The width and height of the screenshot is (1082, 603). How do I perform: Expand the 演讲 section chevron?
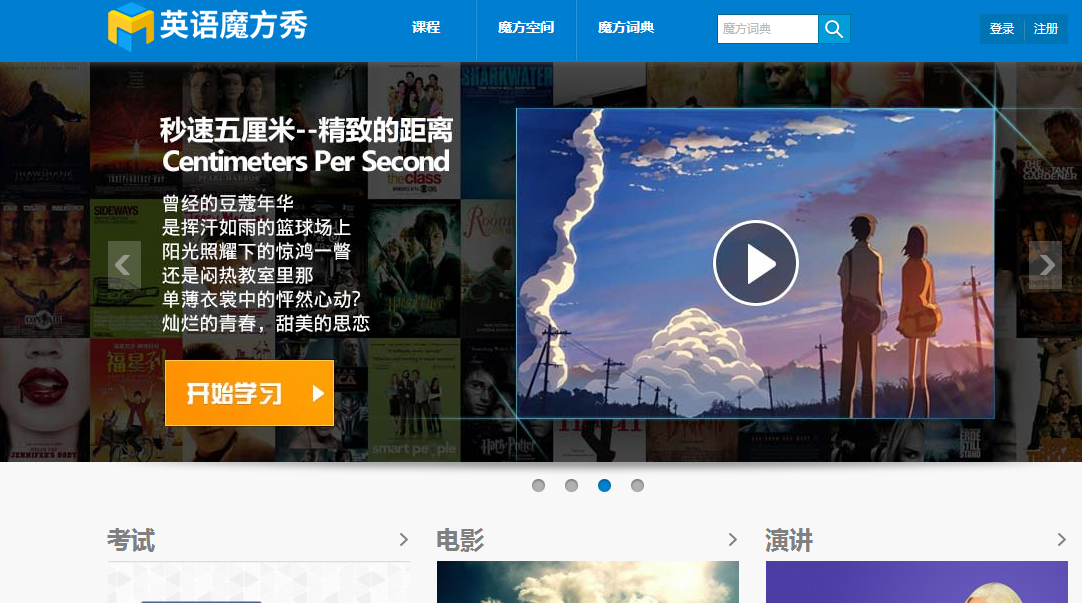(1062, 540)
